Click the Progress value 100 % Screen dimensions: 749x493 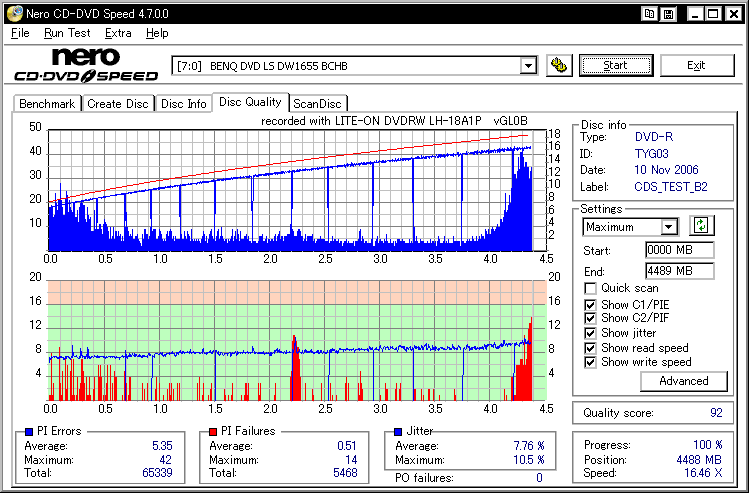(707, 445)
